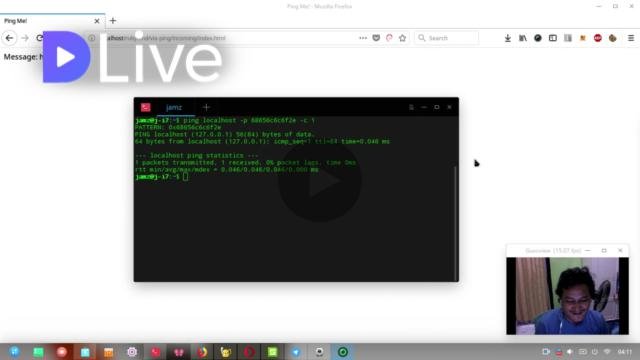Play the video using the center play button

pyautogui.click(x=320, y=181)
